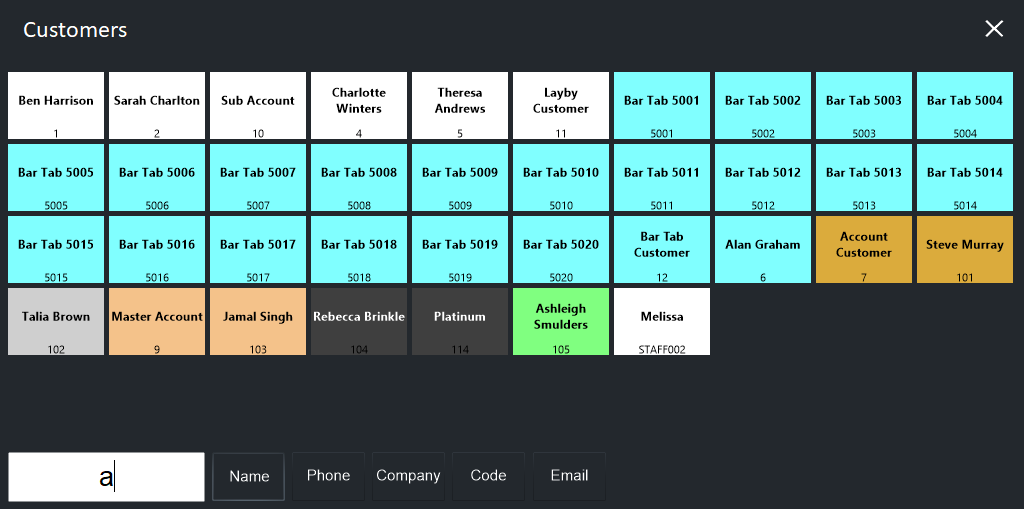Select the green Ashleigh Smulders tile
Image resolution: width=1024 pixels, height=509 pixels.
(x=561, y=321)
